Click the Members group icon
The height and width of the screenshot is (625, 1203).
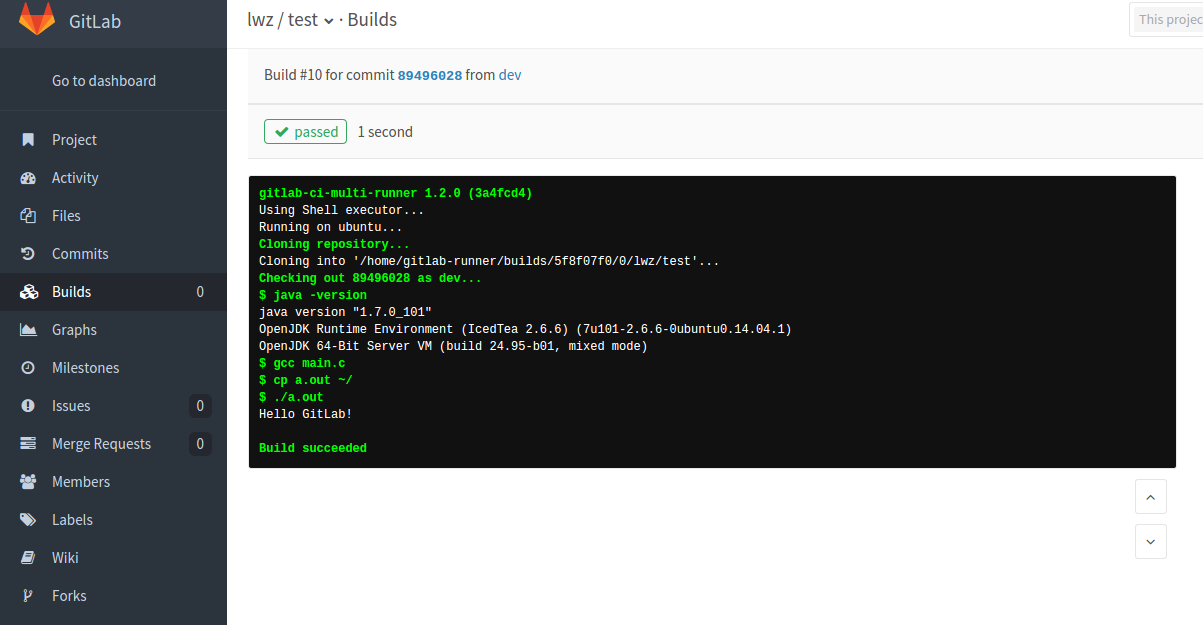point(29,482)
